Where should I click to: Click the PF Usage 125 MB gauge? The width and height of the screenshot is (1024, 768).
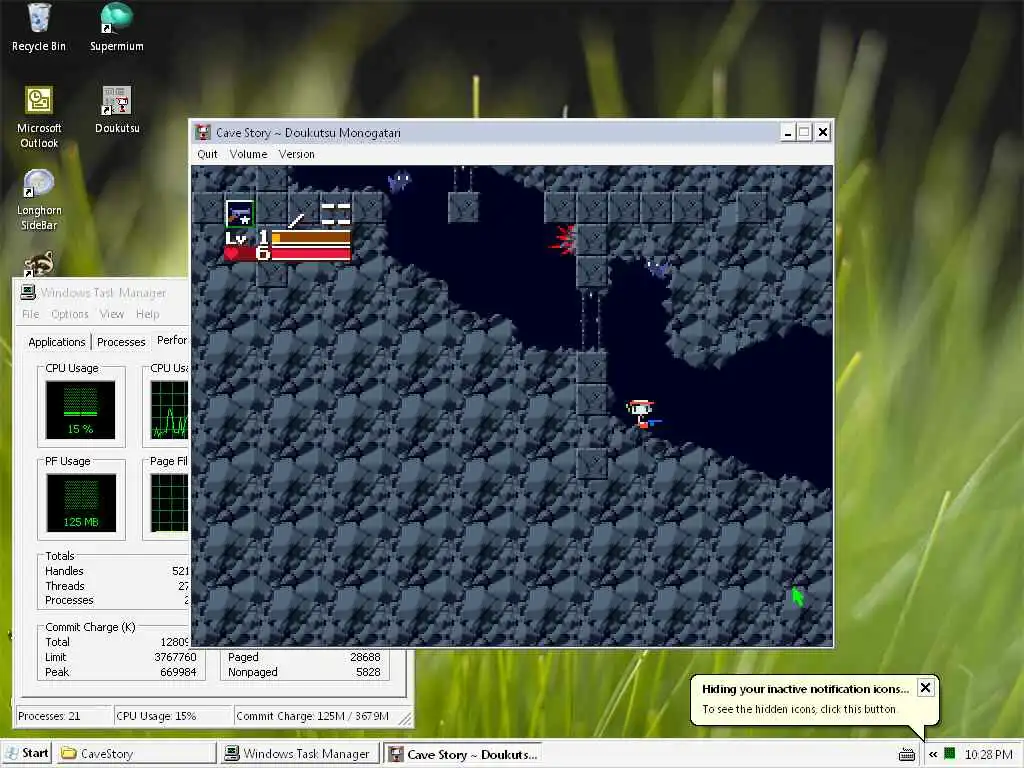click(x=81, y=503)
